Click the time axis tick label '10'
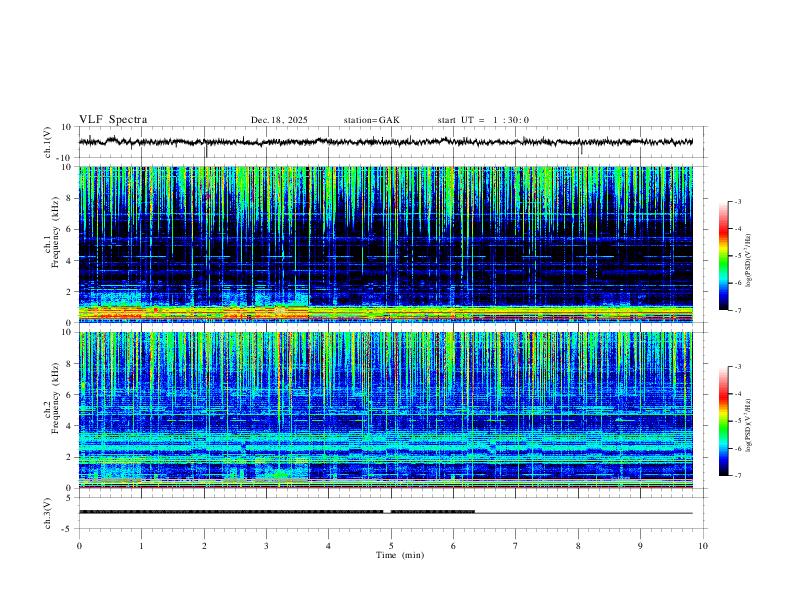This screenshot has width=792, height=612. [x=703, y=546]
